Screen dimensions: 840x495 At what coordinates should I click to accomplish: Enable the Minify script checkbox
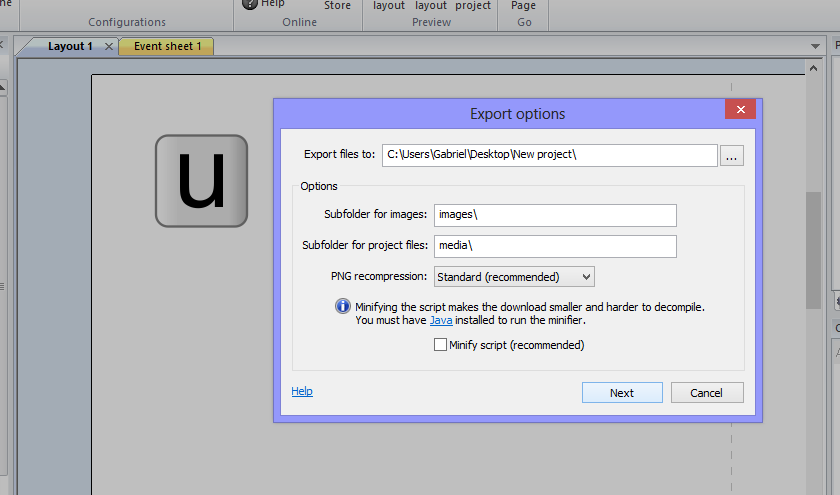440,345
